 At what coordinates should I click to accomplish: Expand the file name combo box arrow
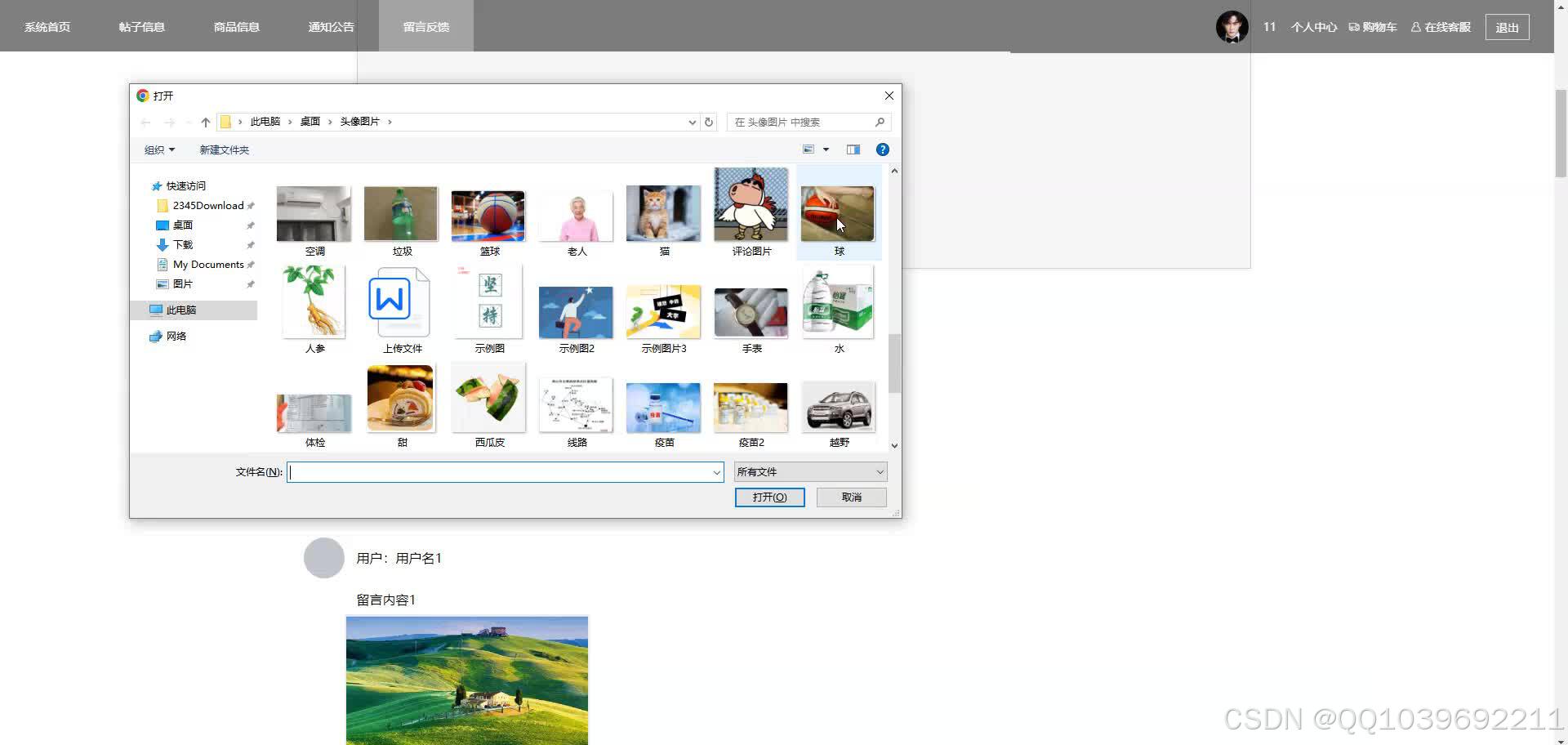click(x=716, y=472)
